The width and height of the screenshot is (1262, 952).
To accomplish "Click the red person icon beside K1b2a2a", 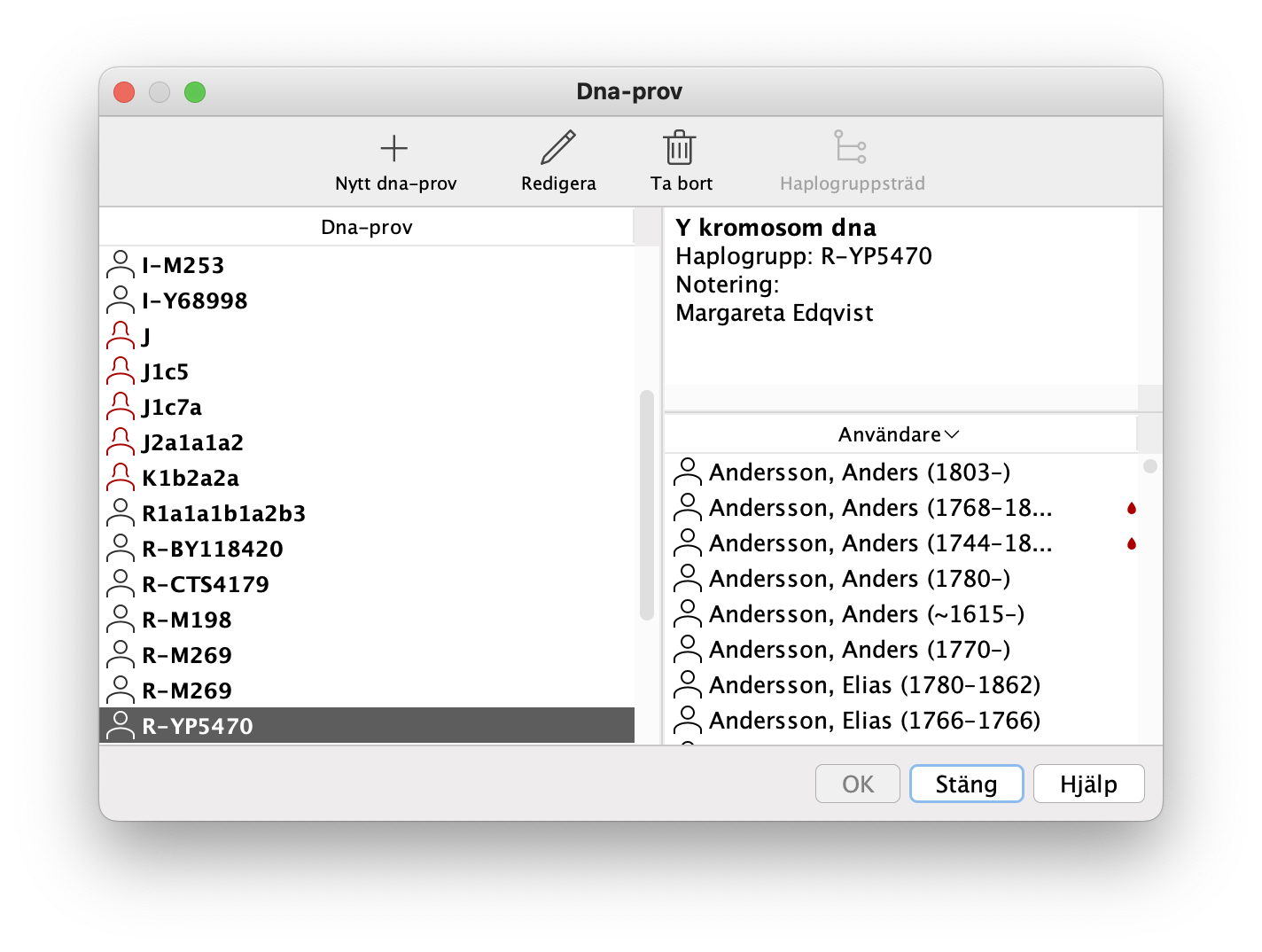I will [x=120, y=478].
